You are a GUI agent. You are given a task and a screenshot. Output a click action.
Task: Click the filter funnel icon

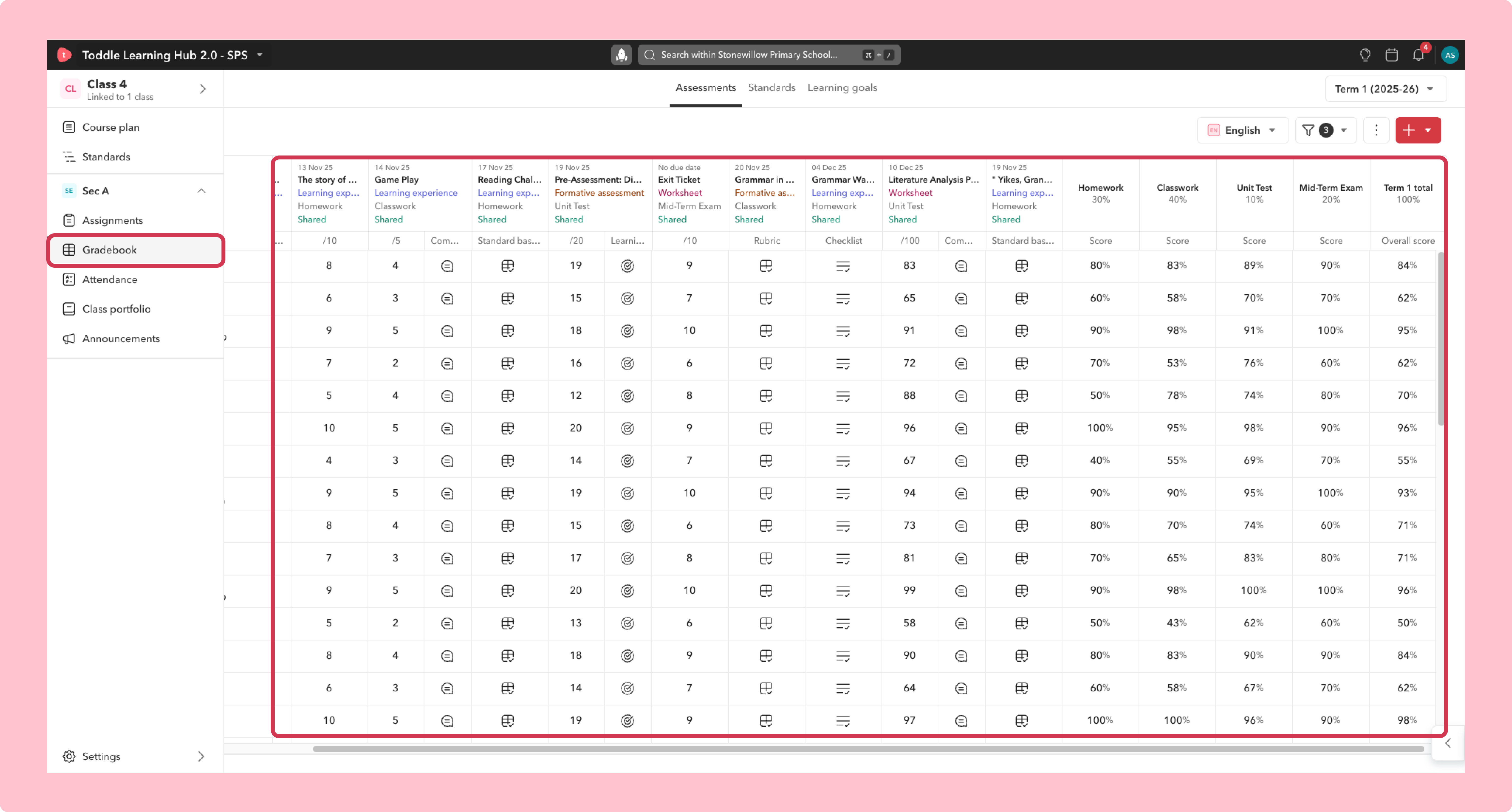(x=1308, y=130)
